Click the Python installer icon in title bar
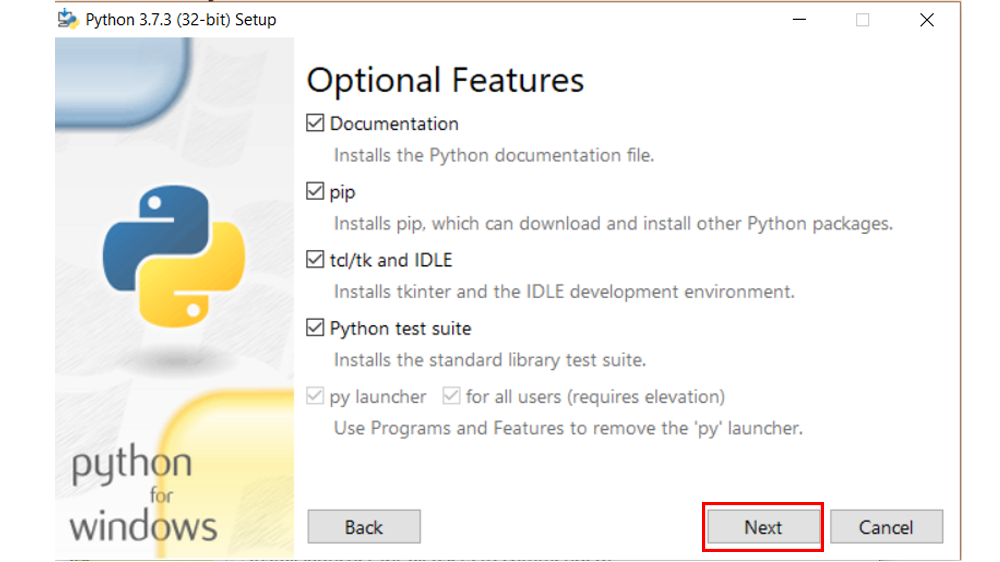 click(68, 19)
